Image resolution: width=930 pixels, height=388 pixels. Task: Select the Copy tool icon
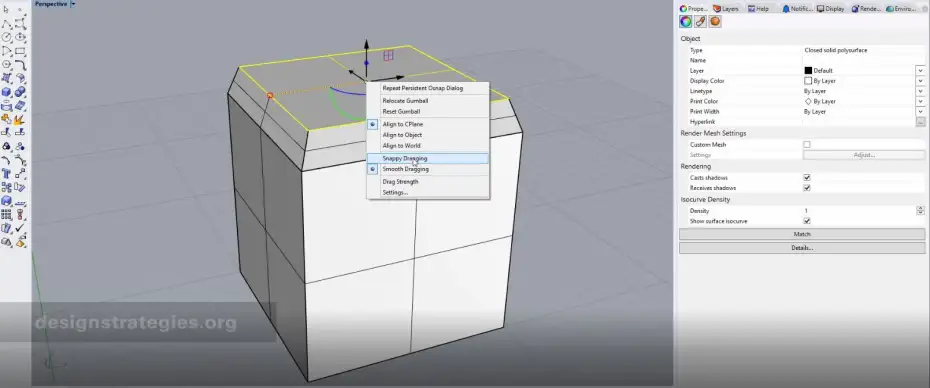click(x=7, y=187)
